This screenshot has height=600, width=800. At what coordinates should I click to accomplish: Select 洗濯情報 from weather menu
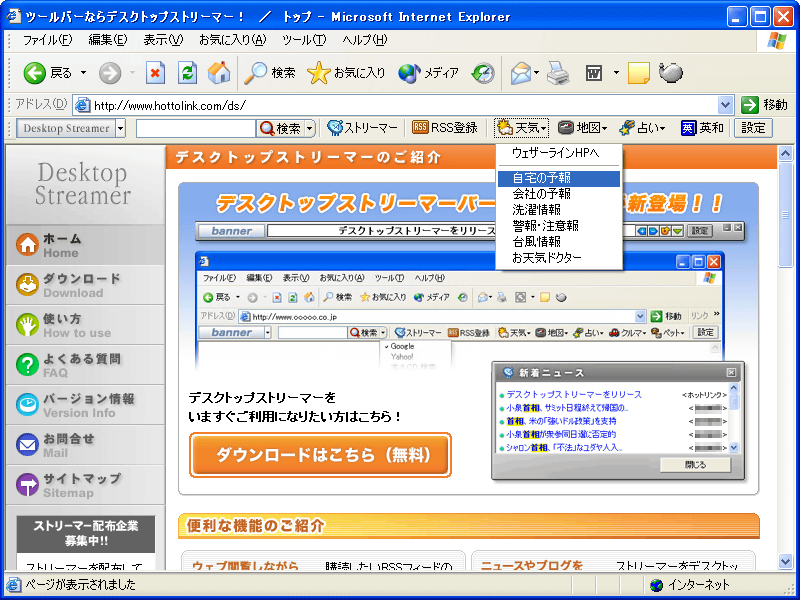pos(559,210)
